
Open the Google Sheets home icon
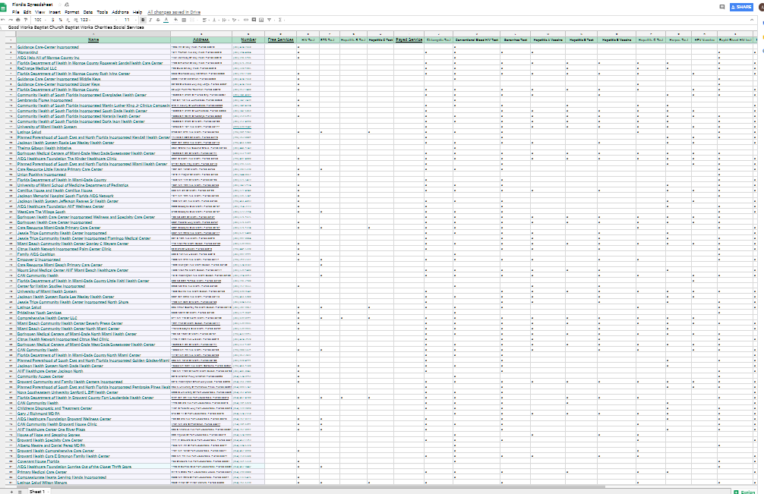3,8
